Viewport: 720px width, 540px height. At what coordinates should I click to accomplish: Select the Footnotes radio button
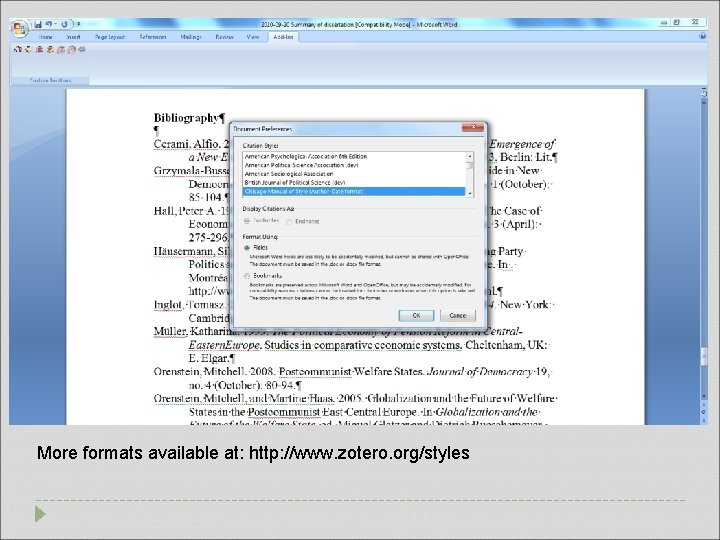(x=247, y=221)
